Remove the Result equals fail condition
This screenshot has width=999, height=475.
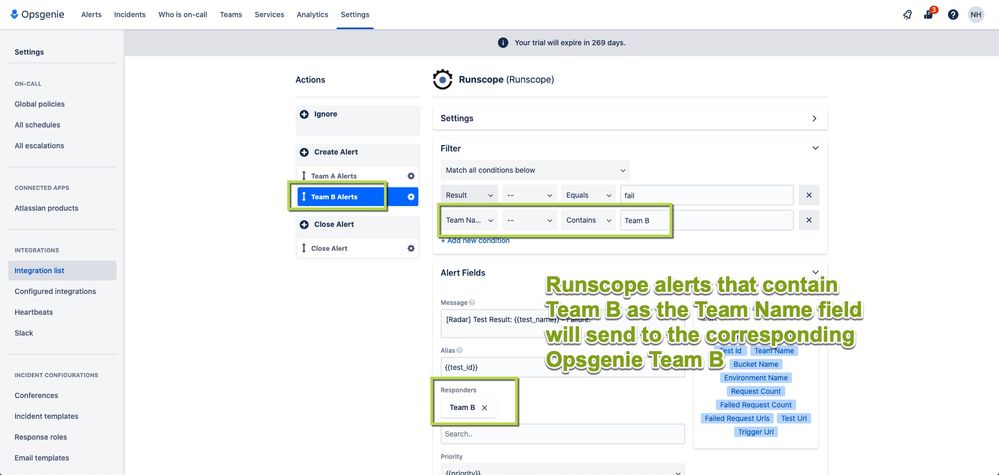point(809,195)
